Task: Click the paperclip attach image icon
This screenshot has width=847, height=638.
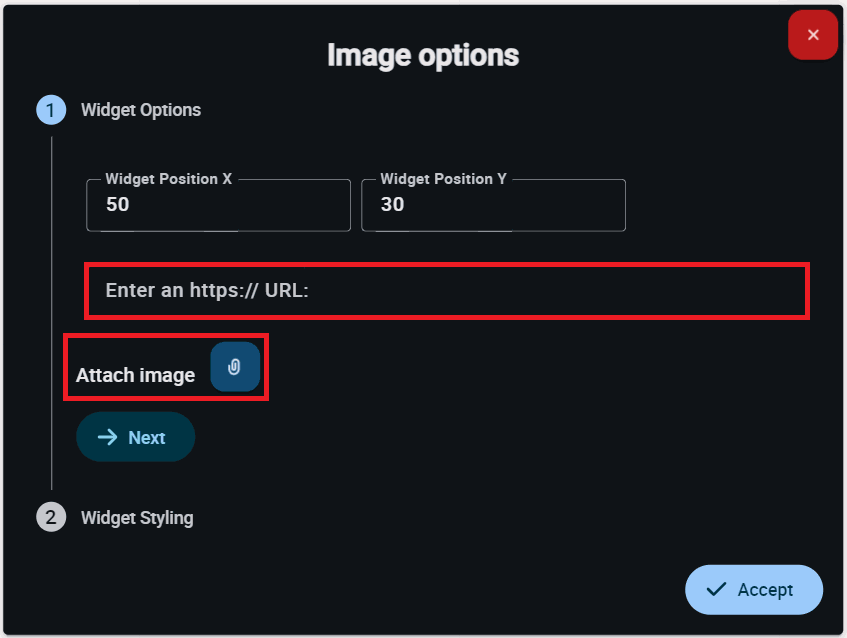Action: (235, 367)
